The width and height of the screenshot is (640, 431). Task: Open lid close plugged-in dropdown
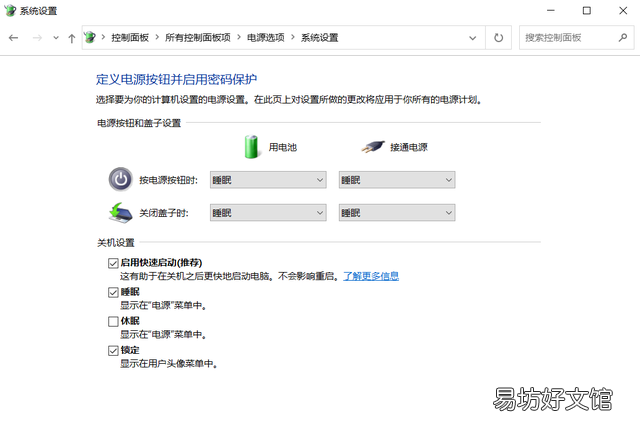pyautogui.click(x=397, y=213)
